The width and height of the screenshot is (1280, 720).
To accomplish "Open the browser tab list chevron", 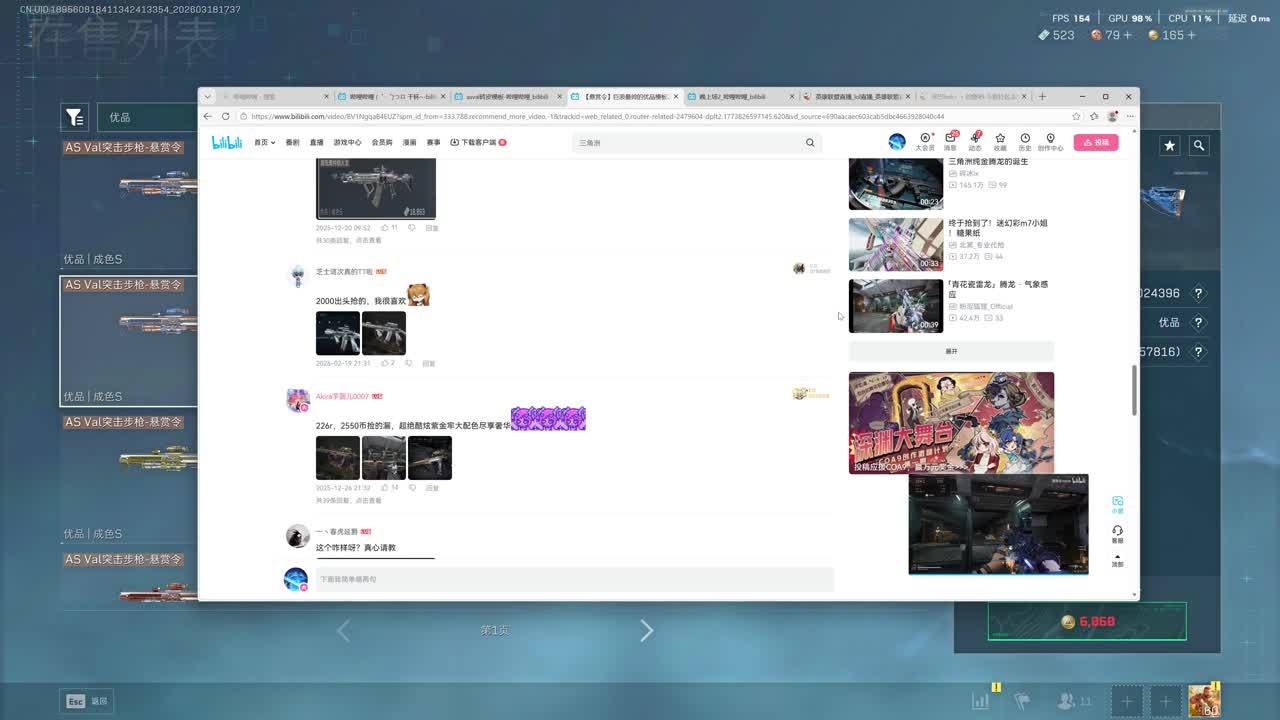I will tap(207, 97).
